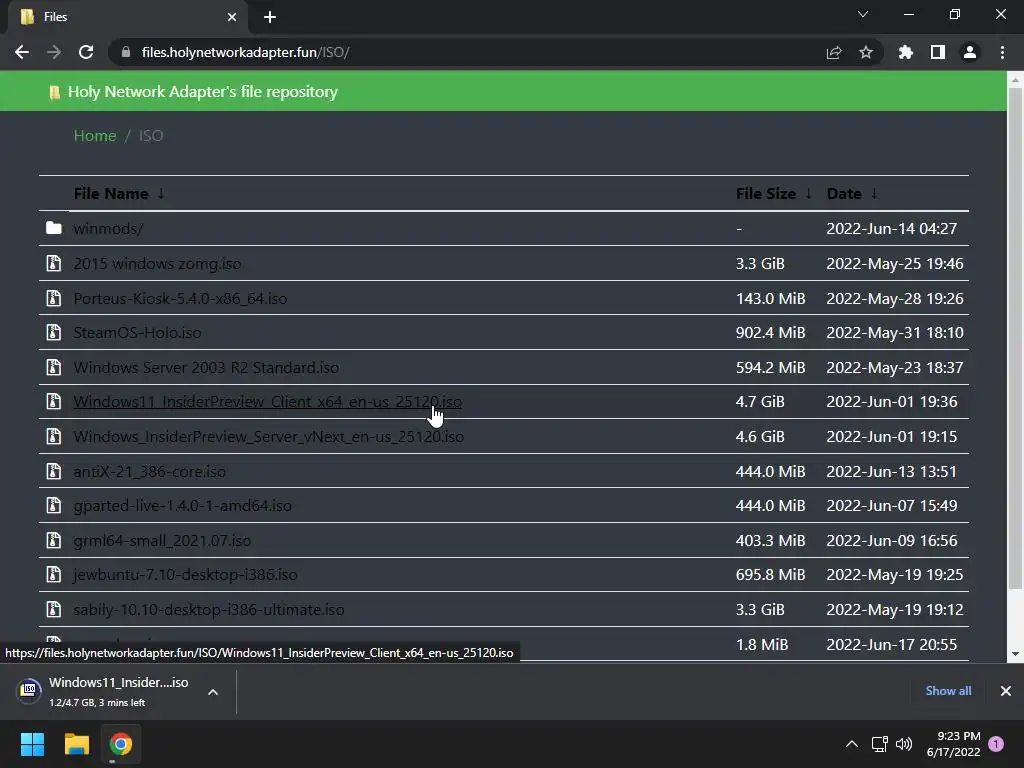Open the tab search chevron in the title bar

tap(863, 14)
